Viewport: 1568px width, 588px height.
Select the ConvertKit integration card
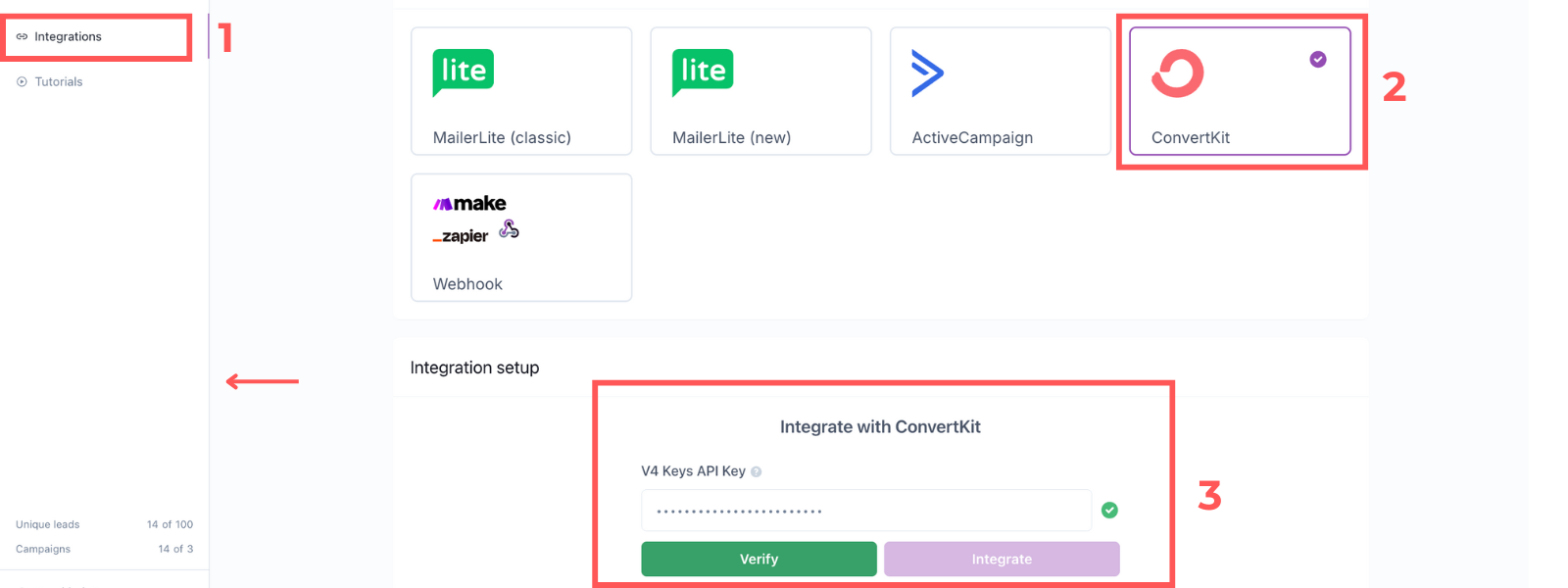click(1240, 91)
